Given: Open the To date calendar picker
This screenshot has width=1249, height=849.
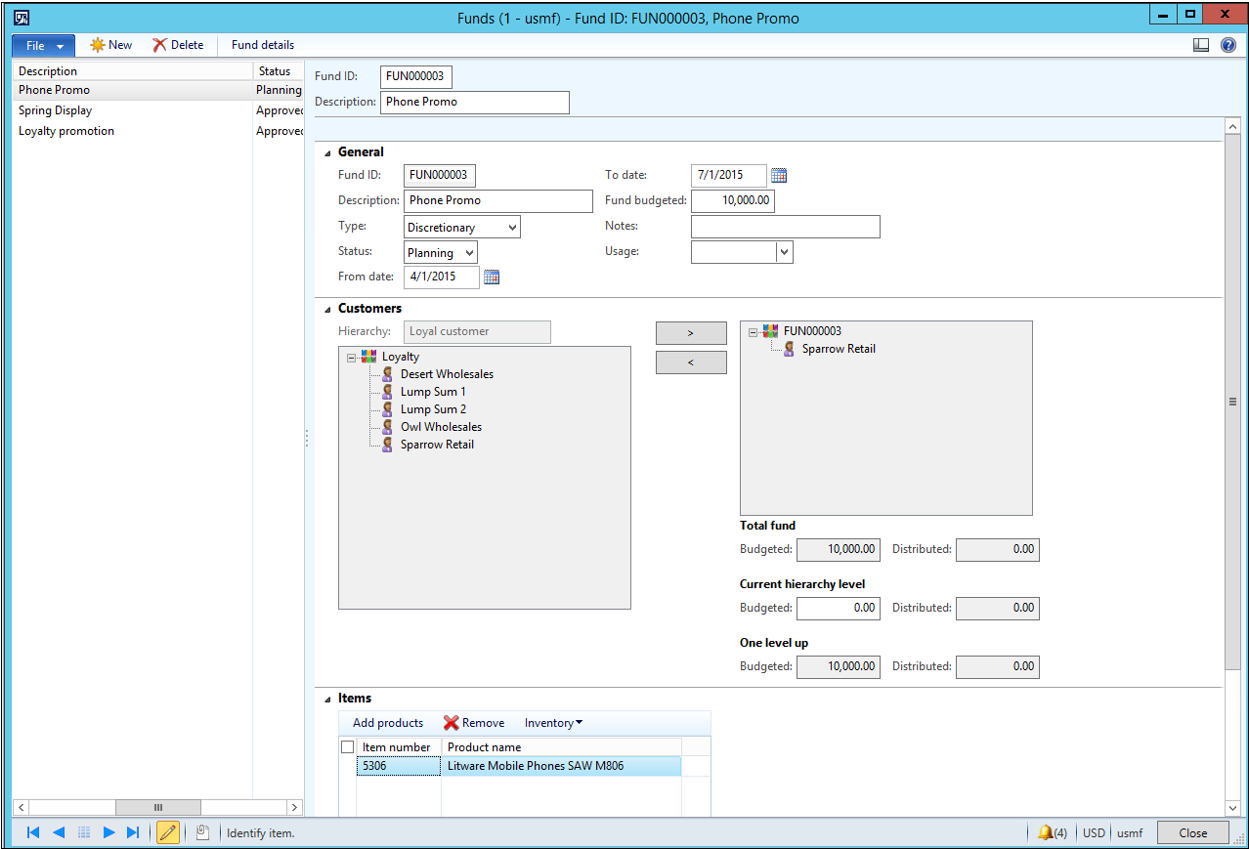Looking at the screenshot, I should click(x=779, y=176).
